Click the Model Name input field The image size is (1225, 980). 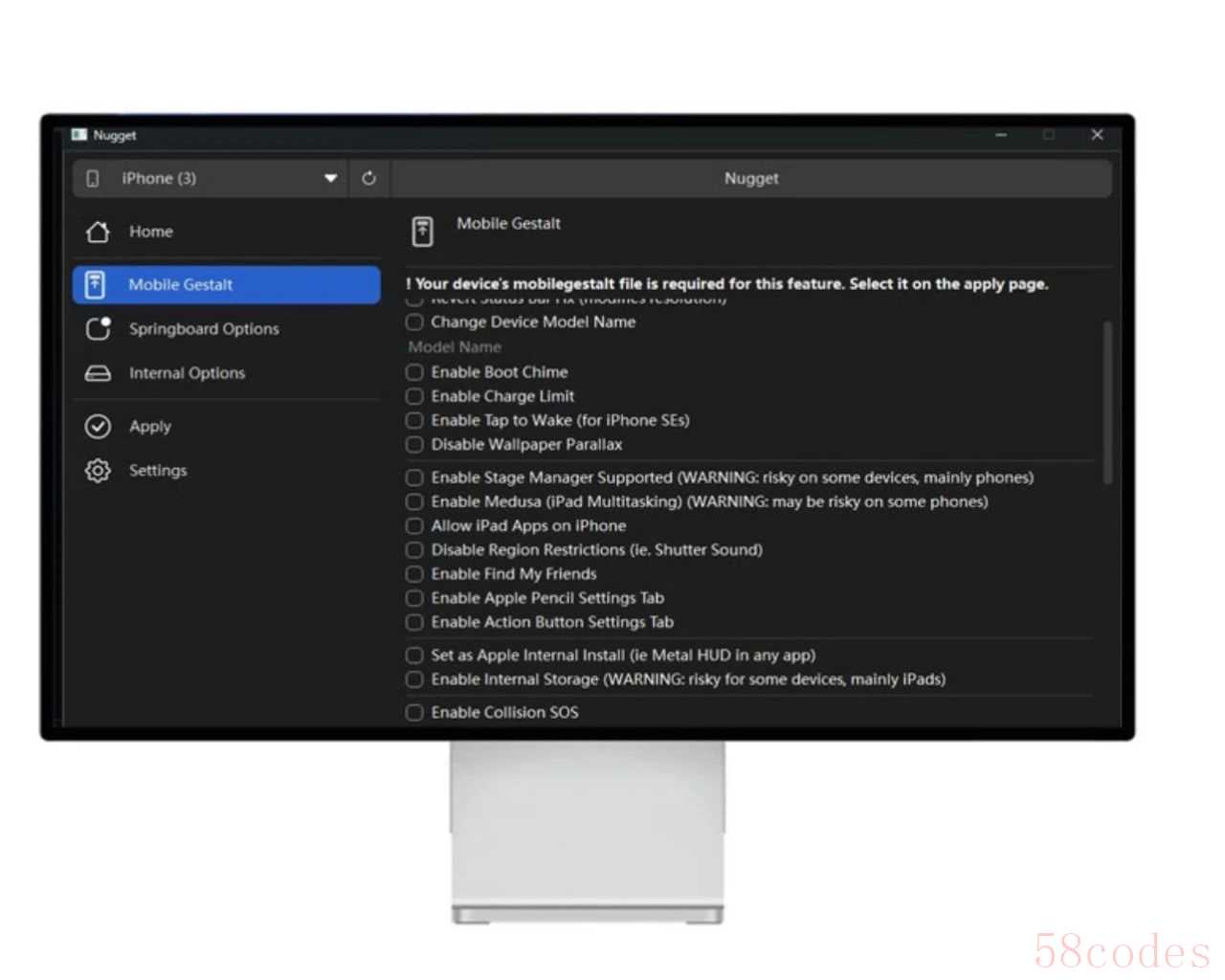point(749,347)
